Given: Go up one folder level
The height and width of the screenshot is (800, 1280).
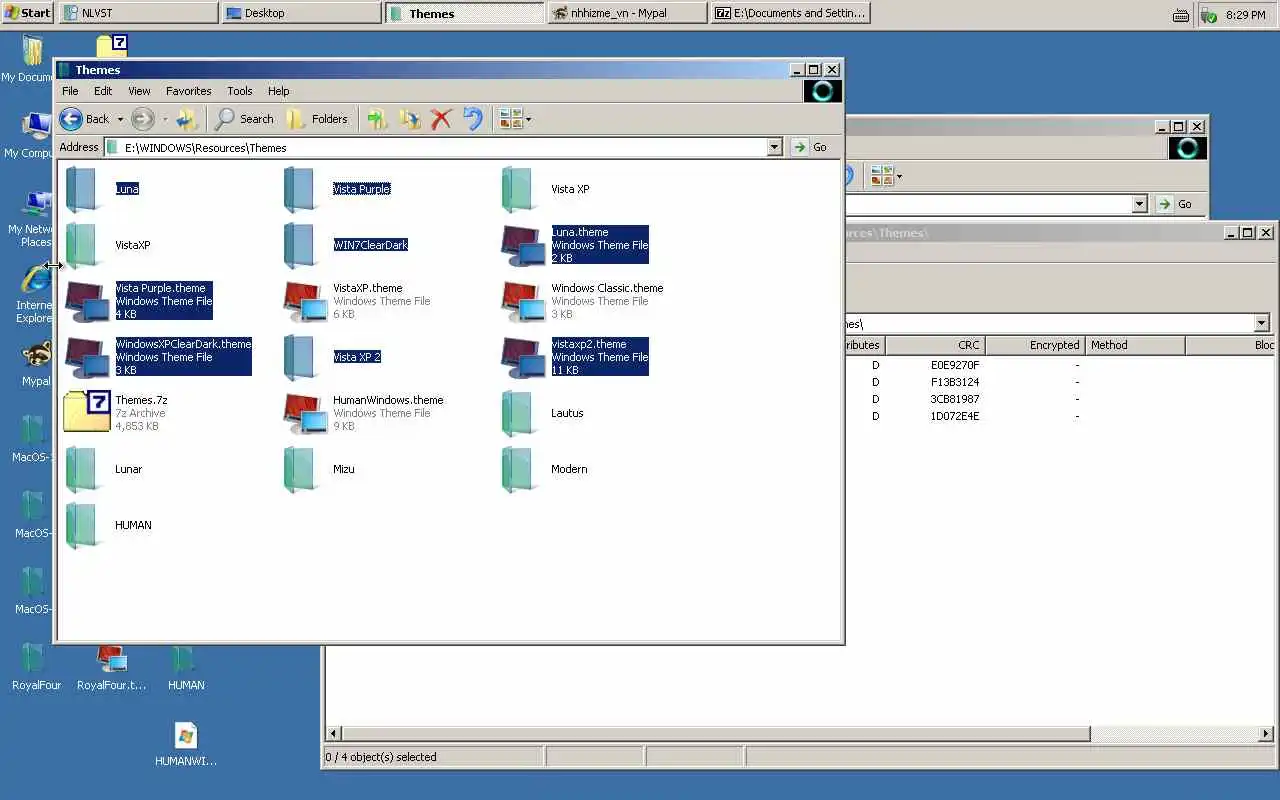Looking at the screenshot, I should click(x=187, y=119).
